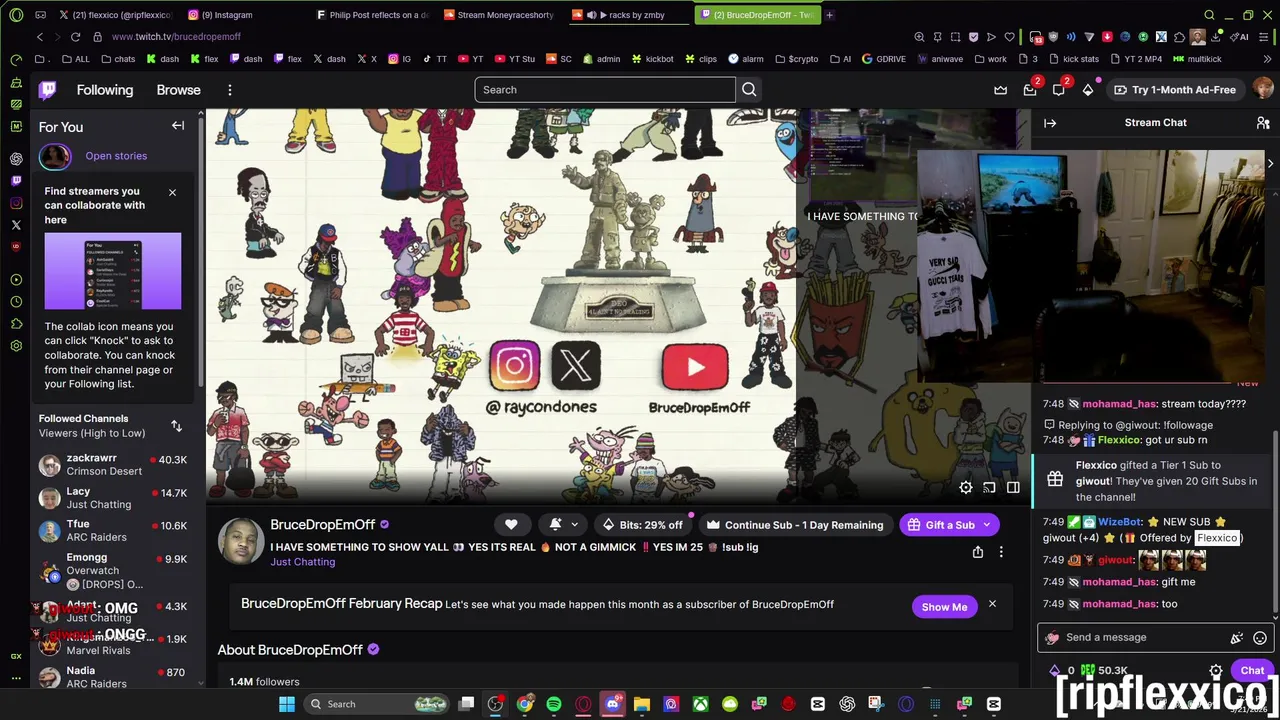Expand the Gift a Sub chevron
The width and height of the screenshot is (1280, 720).
coord(986,525)
